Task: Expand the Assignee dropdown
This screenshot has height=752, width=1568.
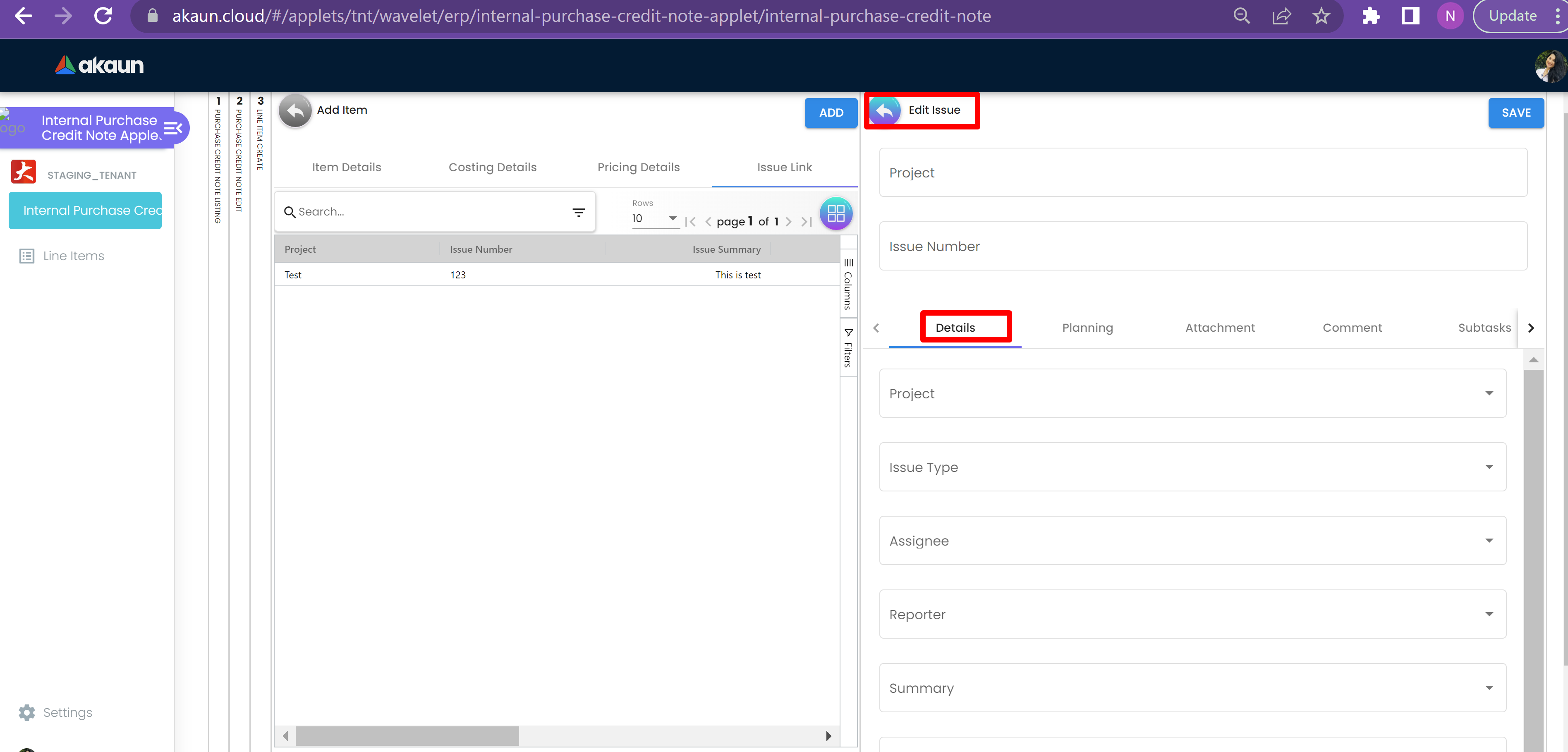Action: [x=1192, y=541]
